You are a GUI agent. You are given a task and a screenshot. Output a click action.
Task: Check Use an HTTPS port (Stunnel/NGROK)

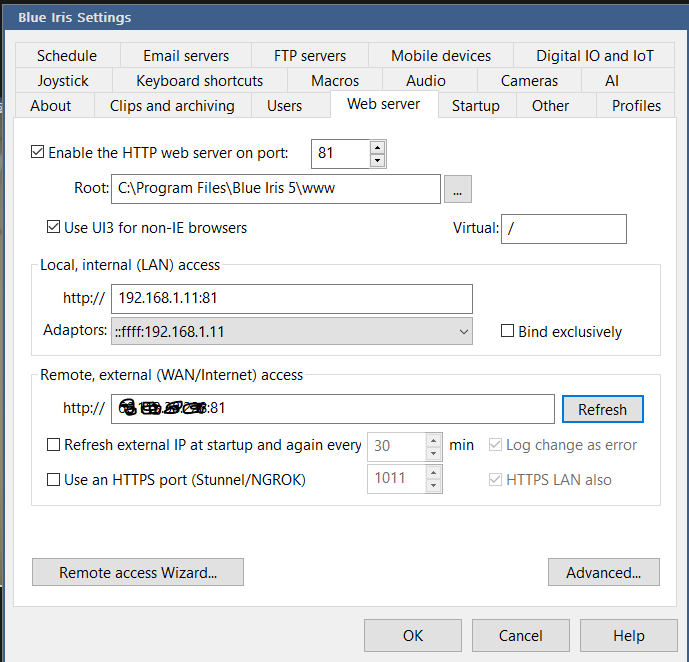(x=54, y=479)
